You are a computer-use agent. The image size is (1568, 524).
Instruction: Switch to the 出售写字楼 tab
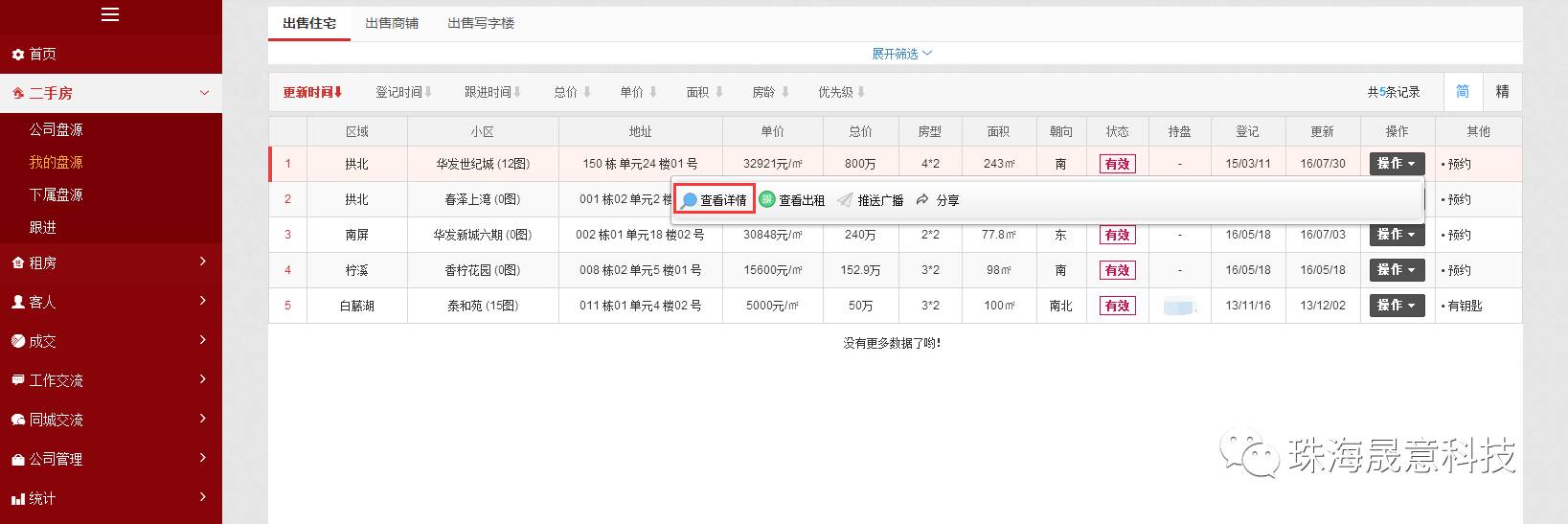pos(481,23)
